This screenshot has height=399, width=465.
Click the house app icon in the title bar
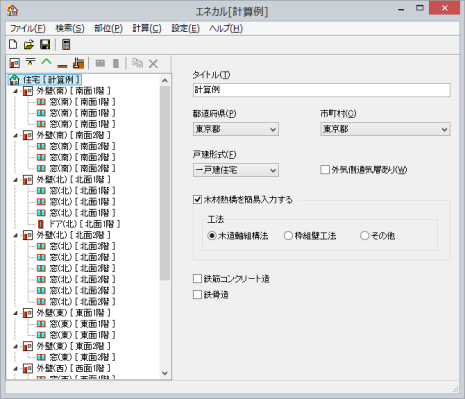12,11
